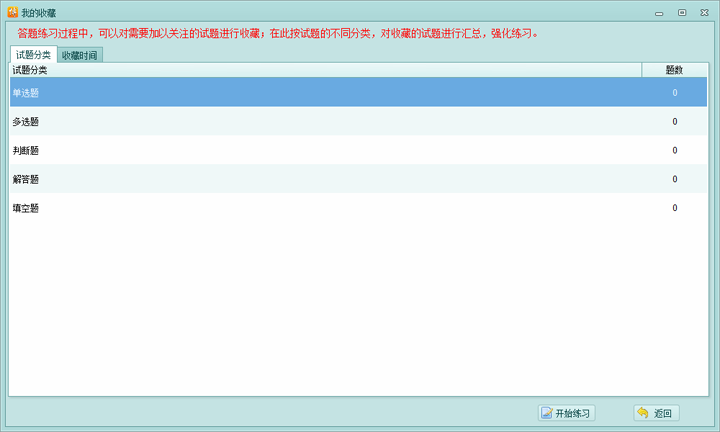Click the 题数 column header

point(674,70)
